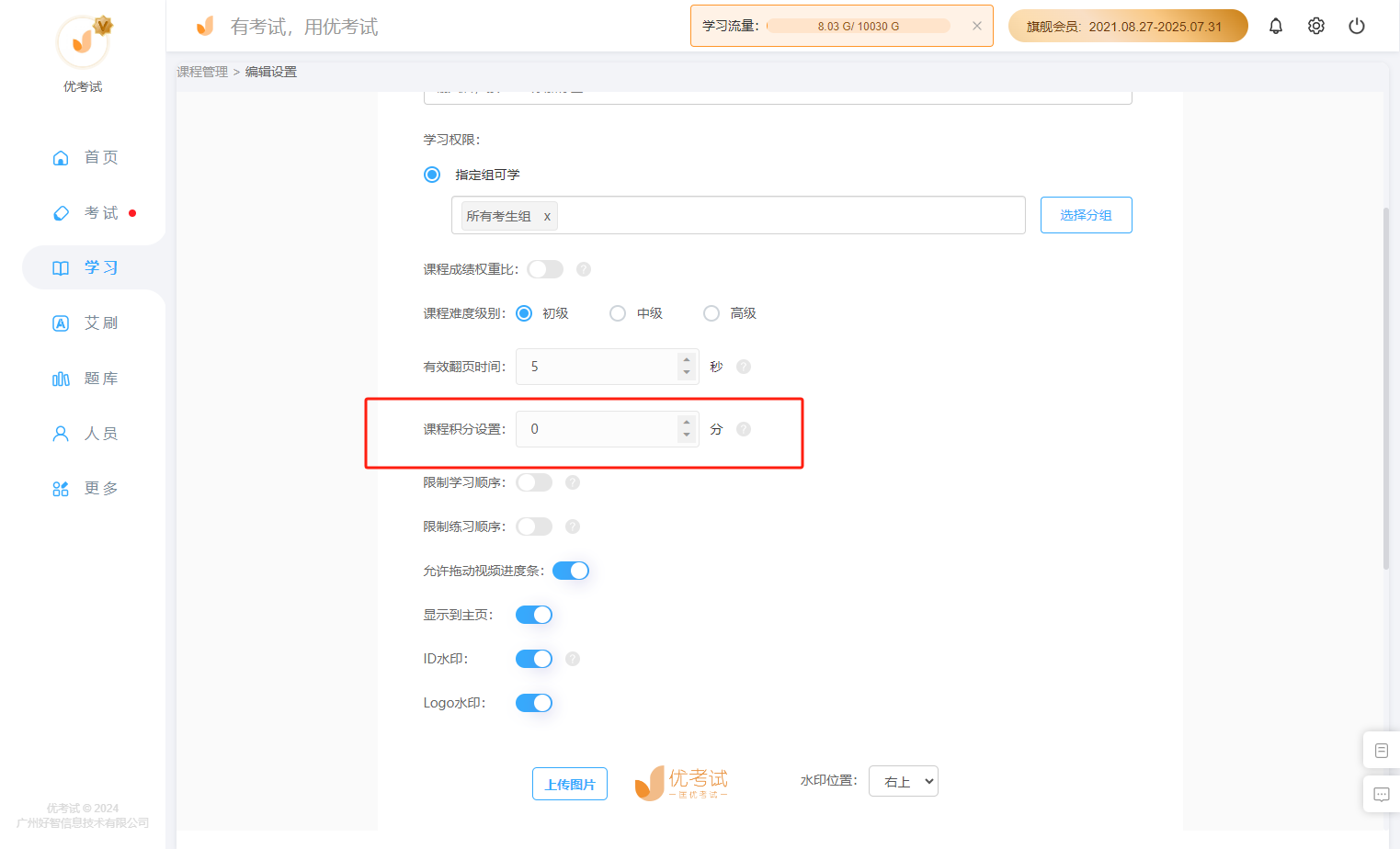Screen dimensions: 1400x849
Task: Select 高级 difficulty level
Action: pyautogui.click(x=711, y=313)
